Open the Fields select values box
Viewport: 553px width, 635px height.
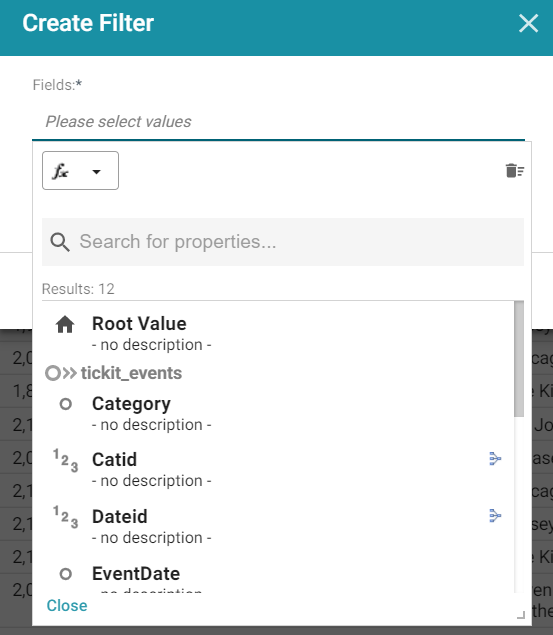279,121
